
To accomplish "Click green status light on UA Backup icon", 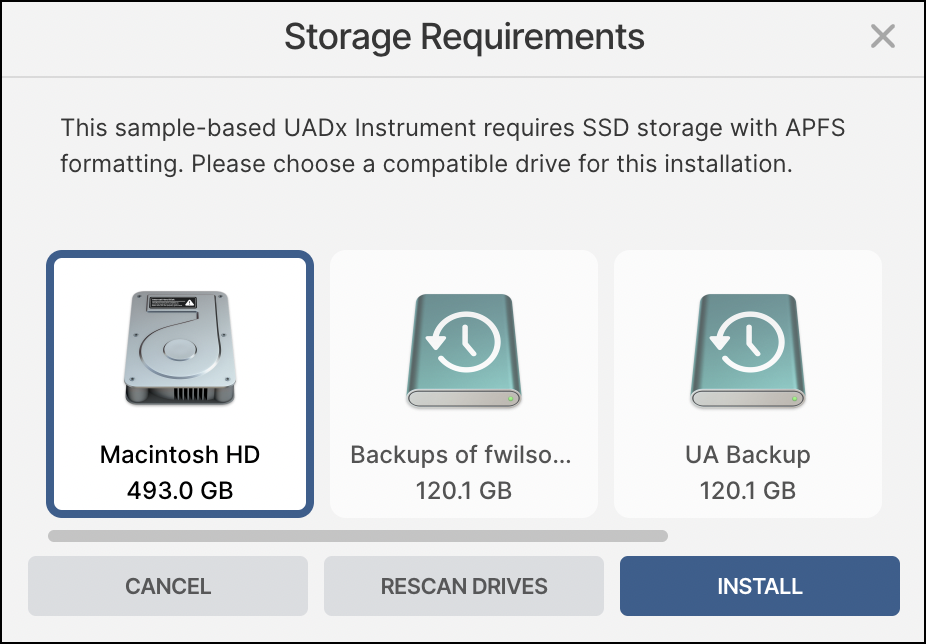I will (794, 399).
